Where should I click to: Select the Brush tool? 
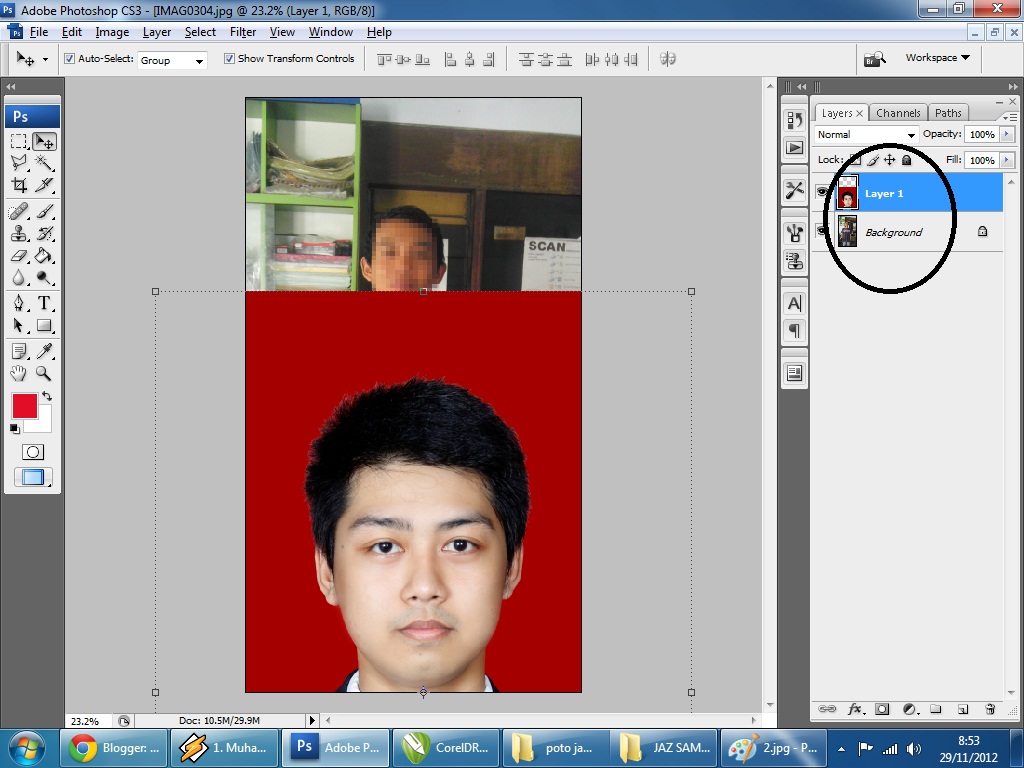44,212
